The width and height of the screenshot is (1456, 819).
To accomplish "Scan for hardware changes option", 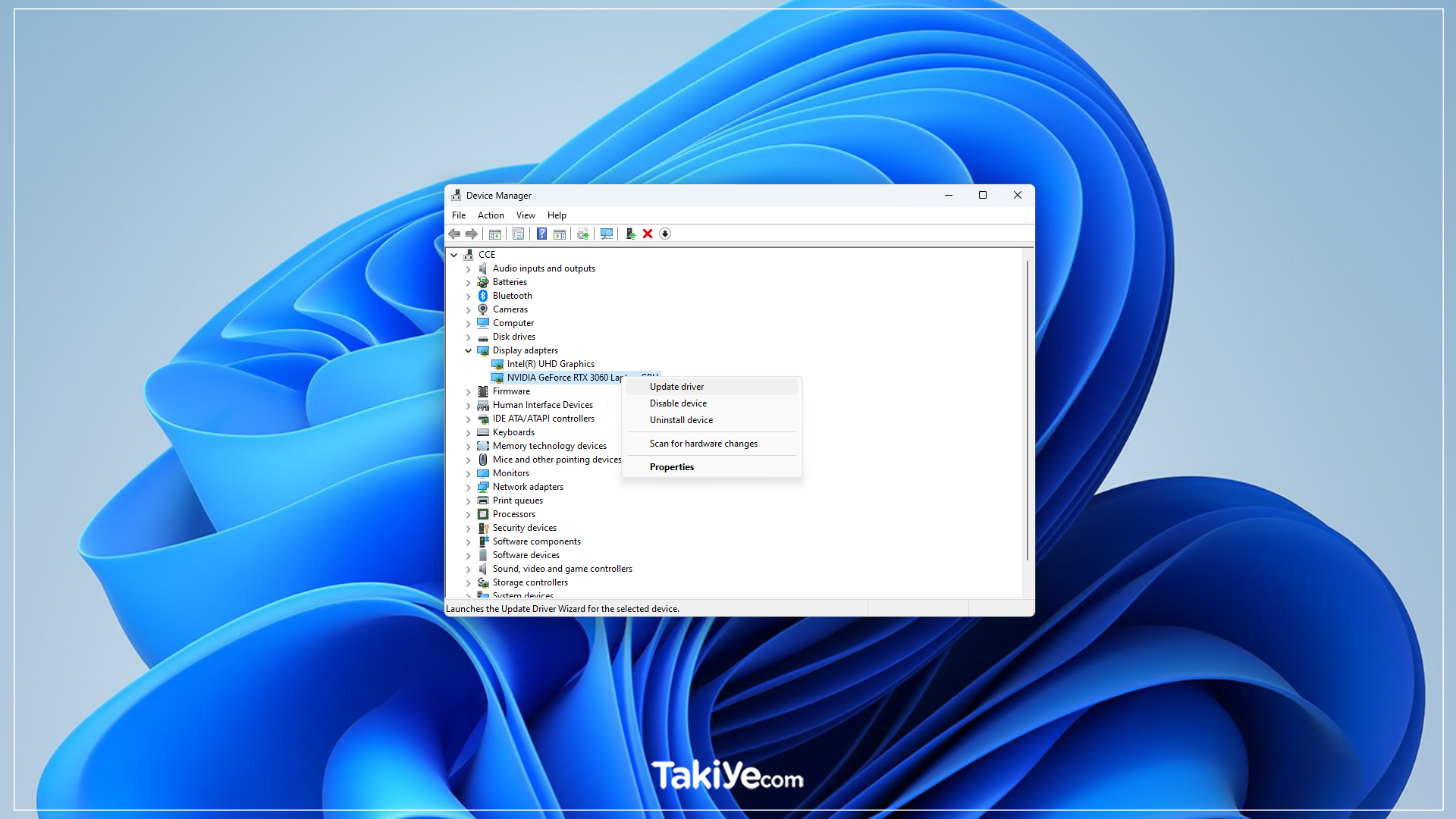I will [x=703, y=443].
